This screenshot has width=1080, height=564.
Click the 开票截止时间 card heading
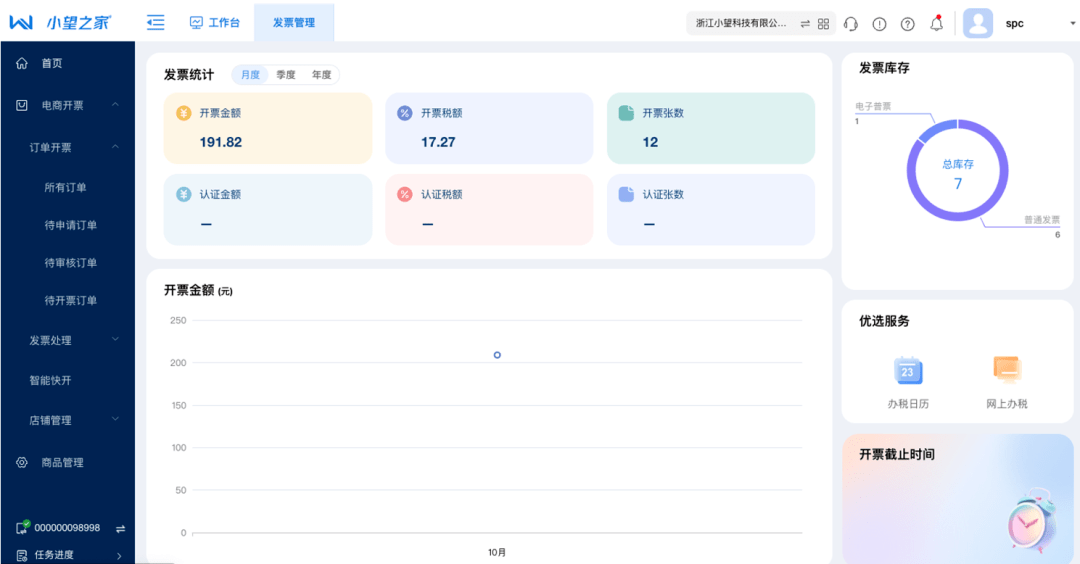[x=897, y=455]
